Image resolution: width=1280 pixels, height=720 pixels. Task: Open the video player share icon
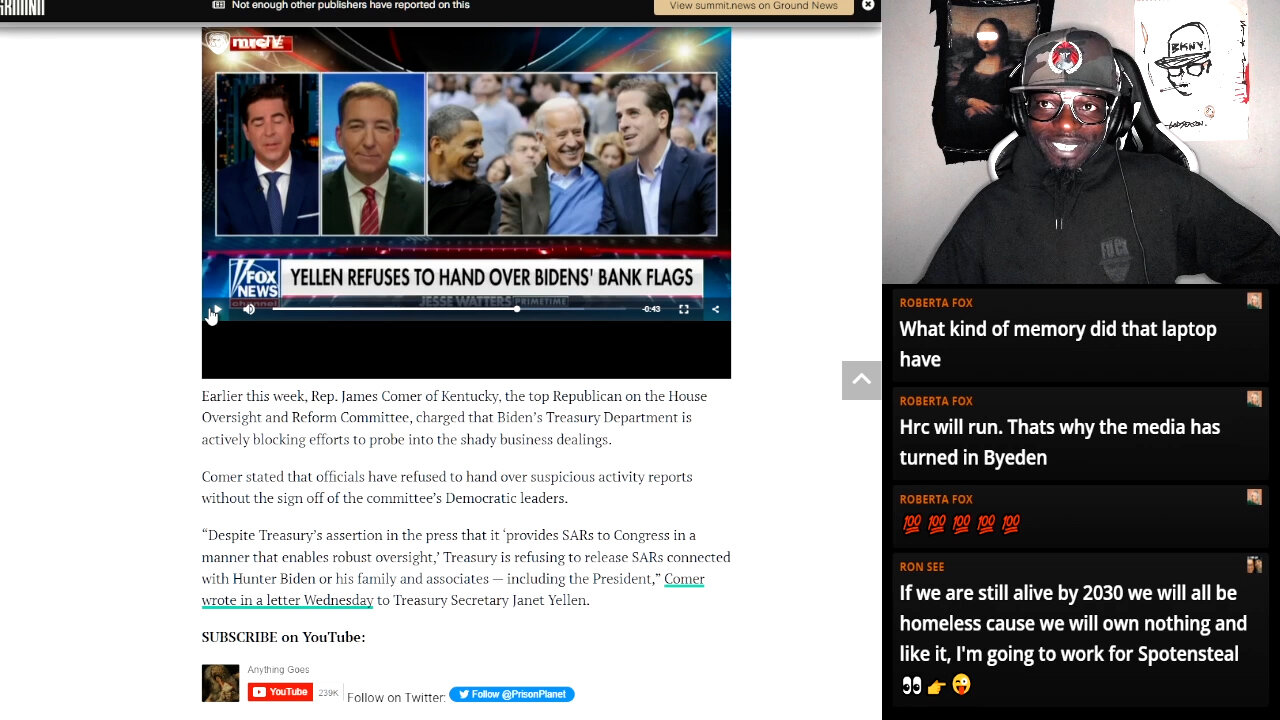pyautogui.click(x=715, y=309)
